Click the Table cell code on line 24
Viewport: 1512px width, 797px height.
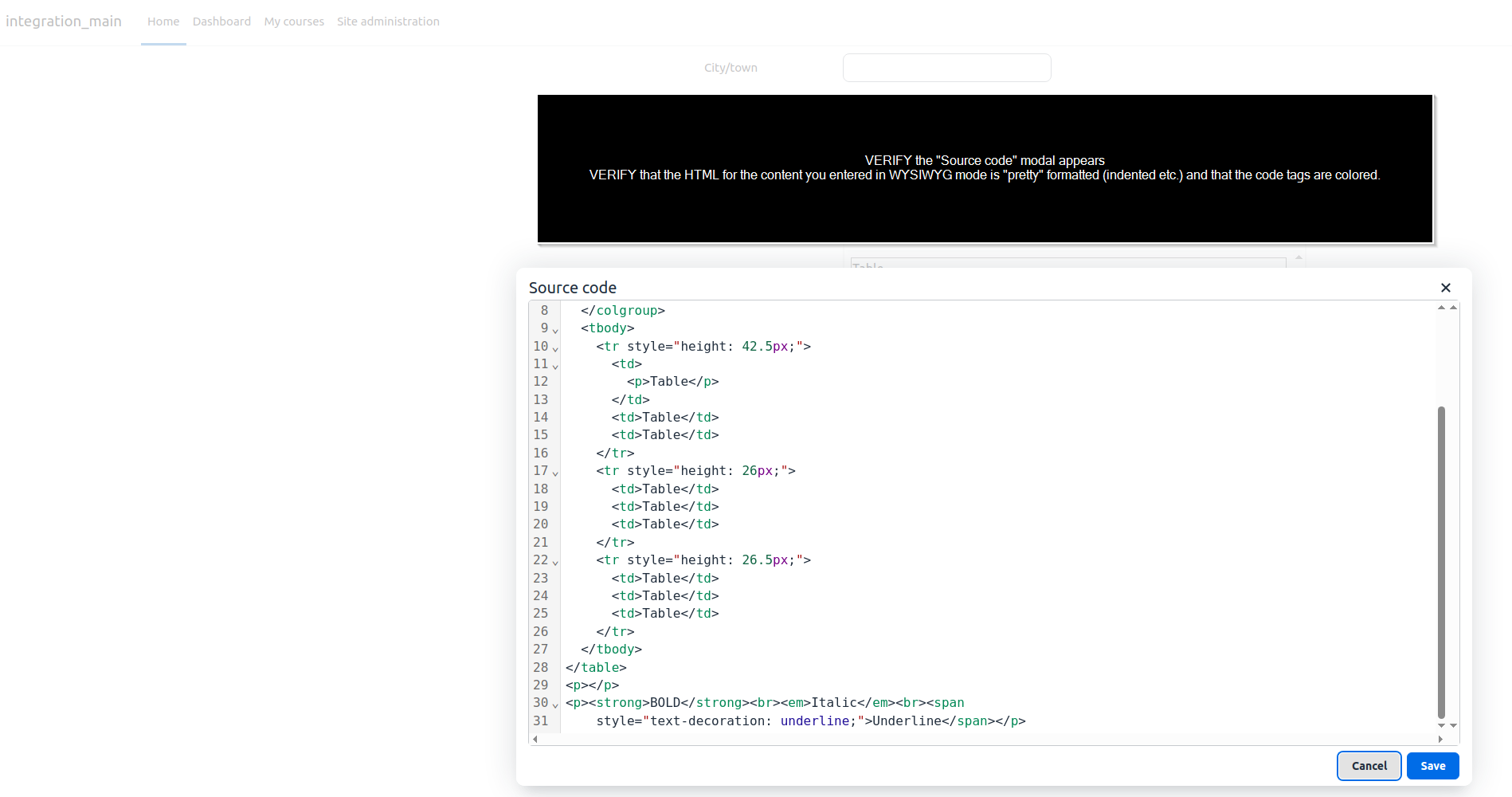pyautogui.click(x=665, y=596)
